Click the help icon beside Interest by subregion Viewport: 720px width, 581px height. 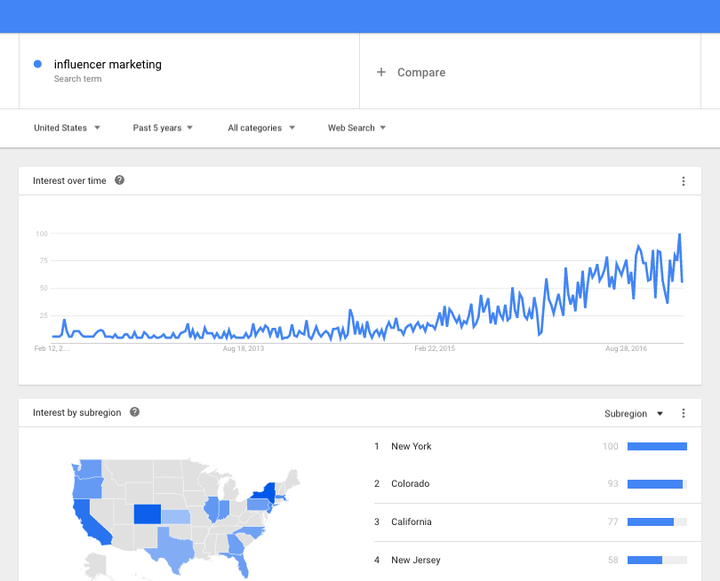(135, 412)
